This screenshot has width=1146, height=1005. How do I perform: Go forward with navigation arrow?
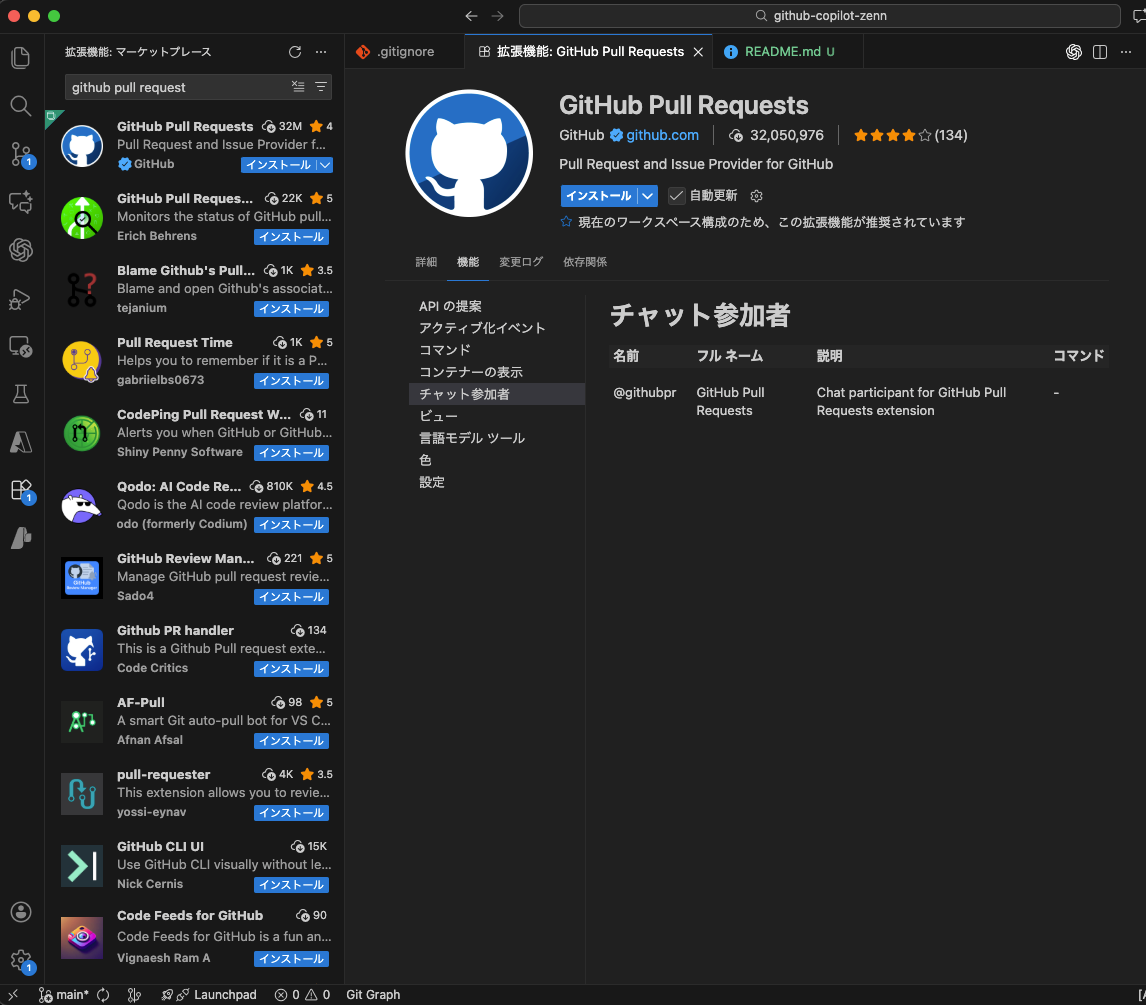pos(498,16)
